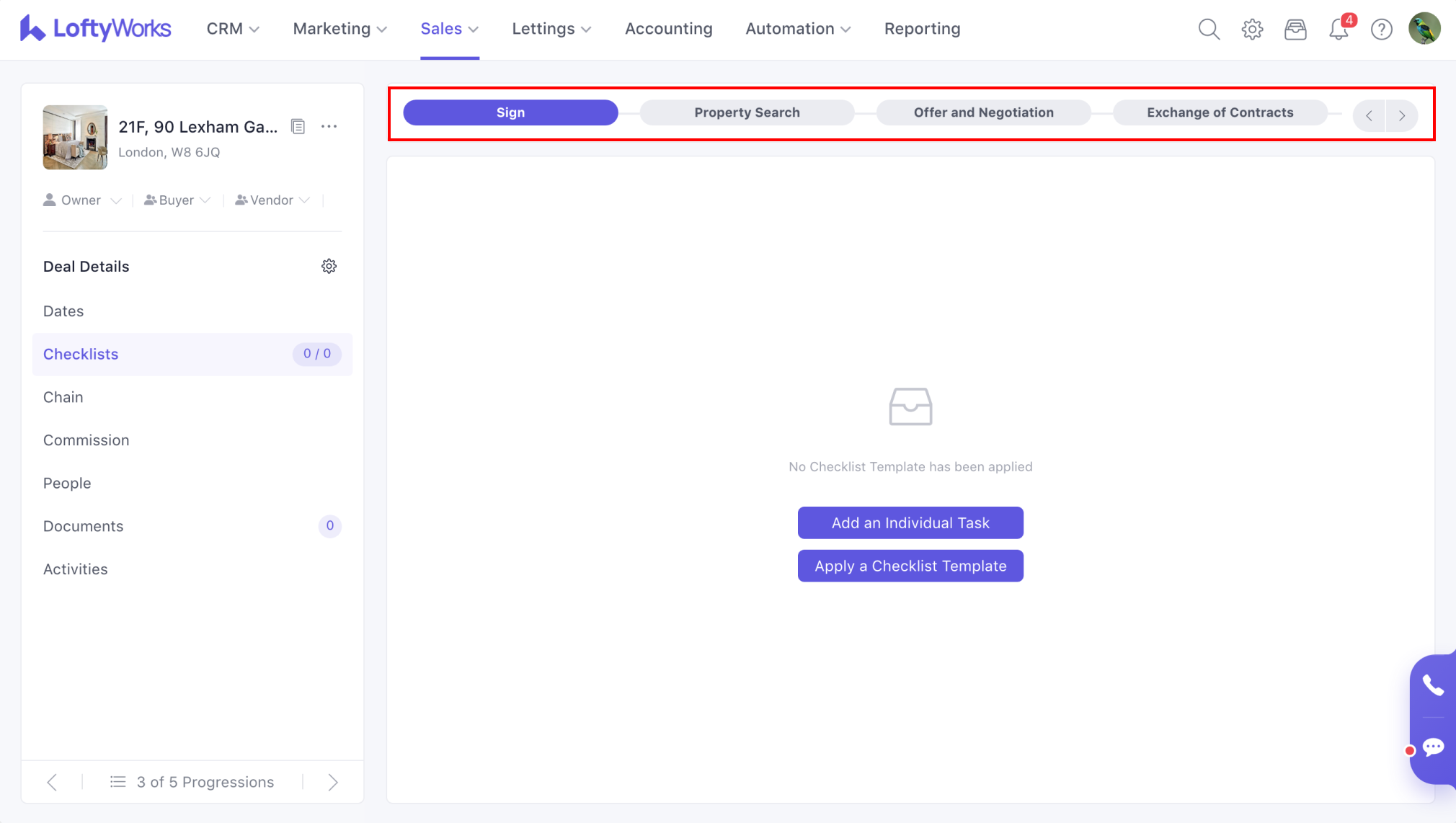The image size is (1456, 823).
Task: Click Add an Individual Task button
Action: [x=910, y=522]
